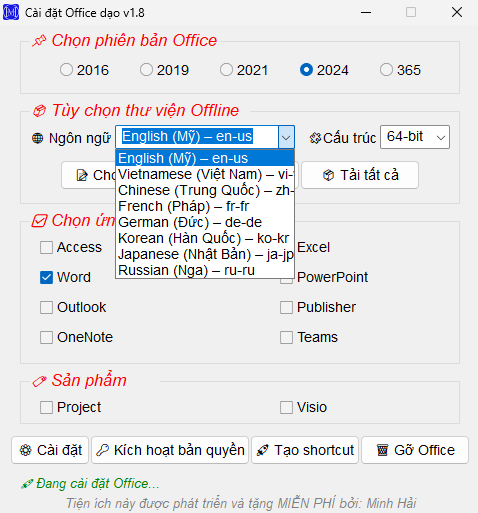Screen dimensions: 478x513
Task: Click the language combo box text field
Action: pos(197,137)
